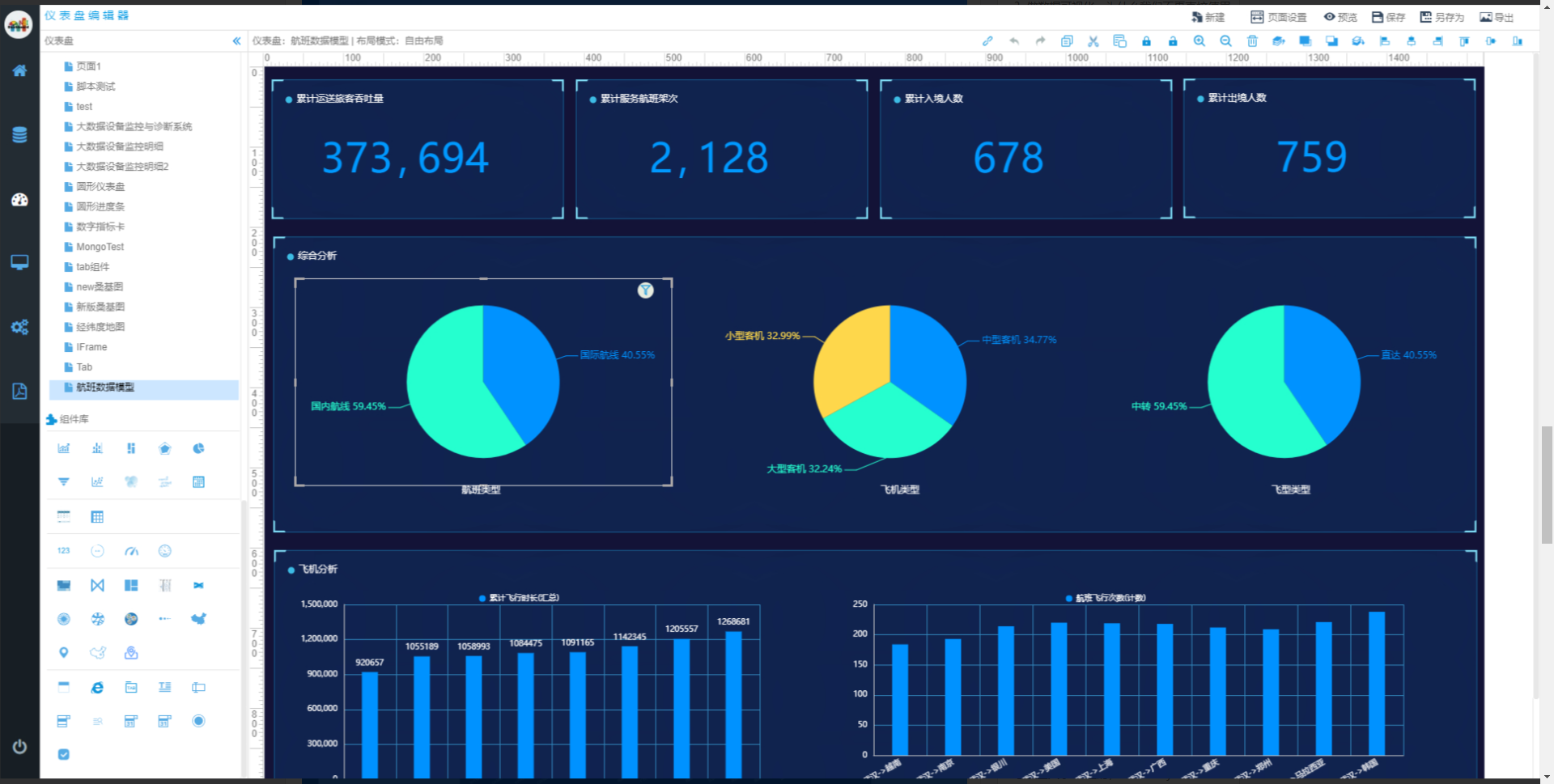Click the link tool icon in toolbar

pyautogui.click(x=987, y=41)
